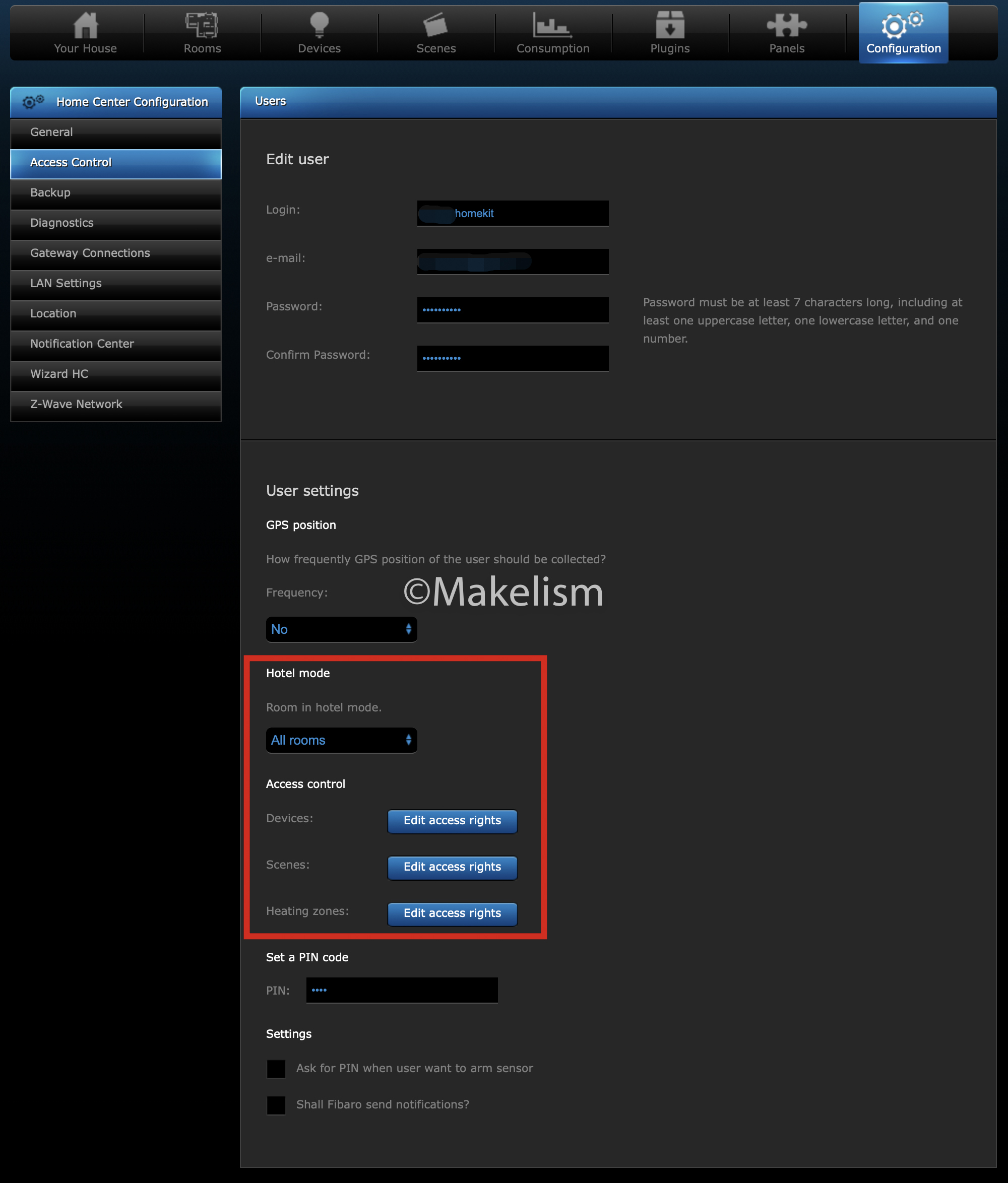Expand the hotel mode All rooms dropdown

click(342, 740)
